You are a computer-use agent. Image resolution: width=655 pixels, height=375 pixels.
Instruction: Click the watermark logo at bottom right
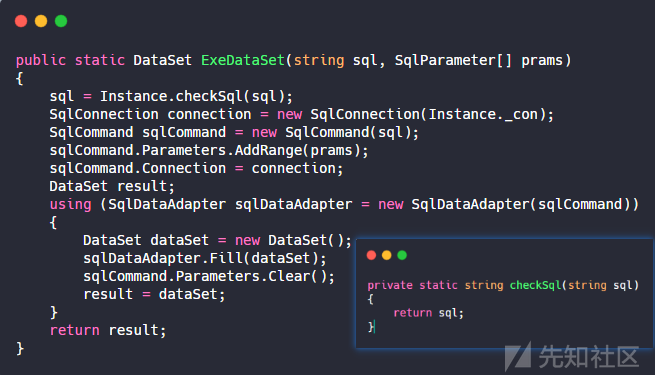(571, 357)
